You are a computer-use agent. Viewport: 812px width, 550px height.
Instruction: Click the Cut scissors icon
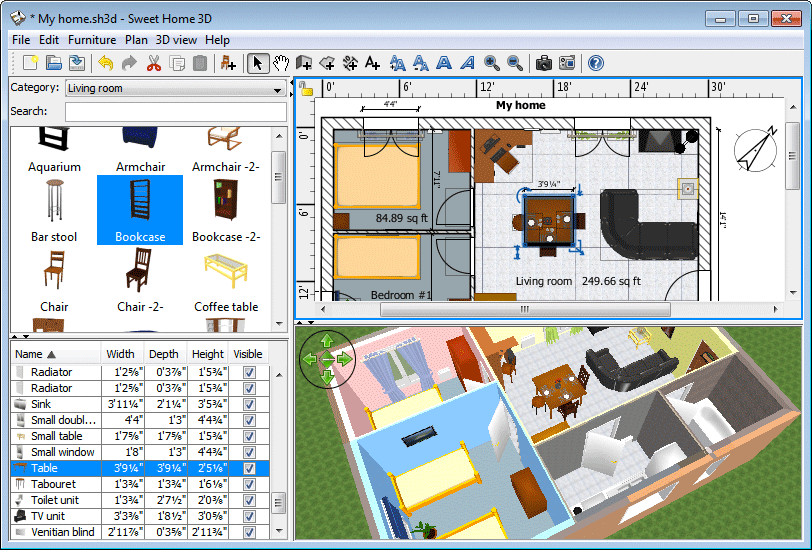click(153, 63)
